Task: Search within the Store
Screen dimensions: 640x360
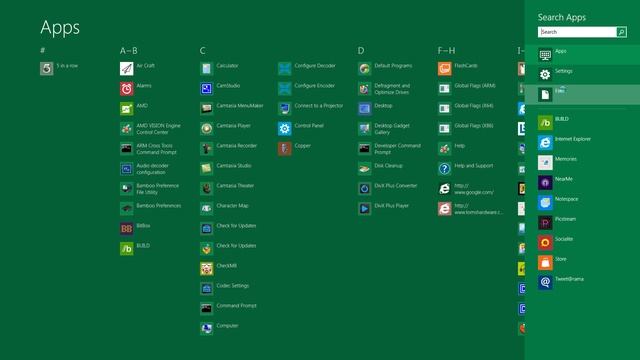Action: coord(582,262)
